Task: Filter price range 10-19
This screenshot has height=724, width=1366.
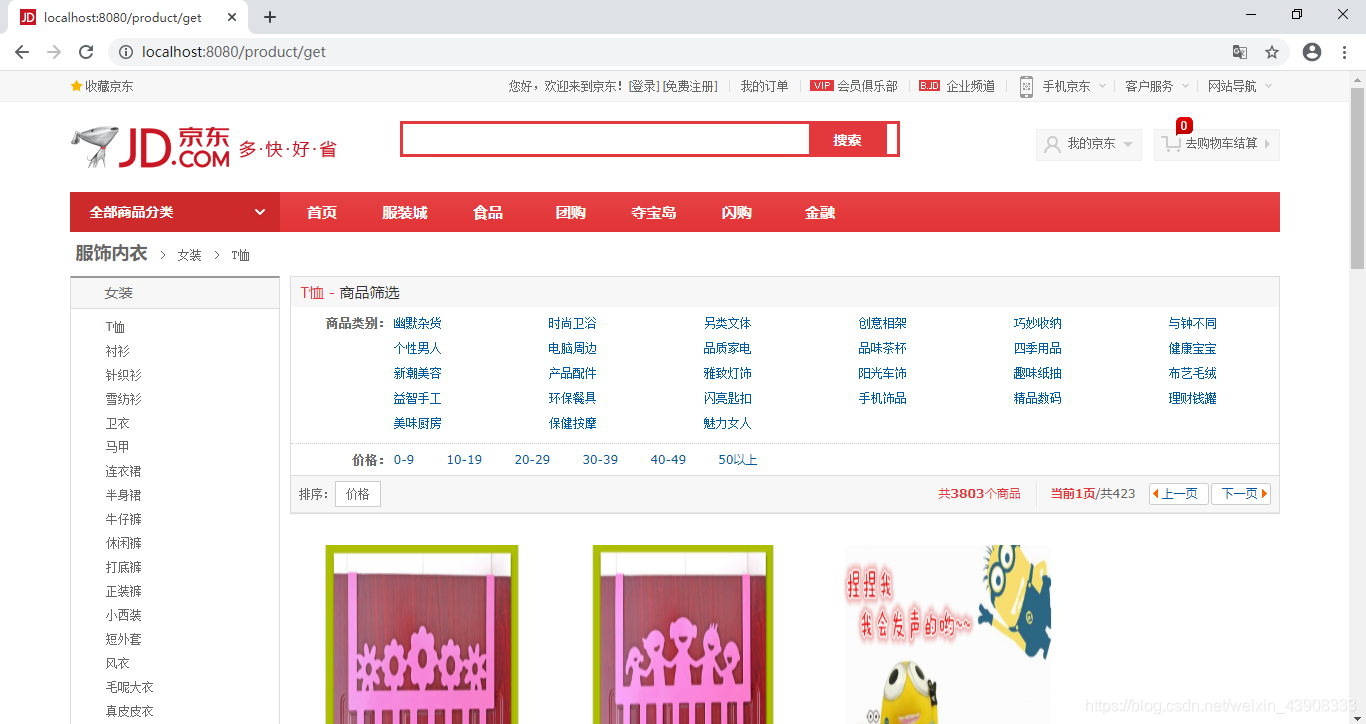Action: [464, 460]
